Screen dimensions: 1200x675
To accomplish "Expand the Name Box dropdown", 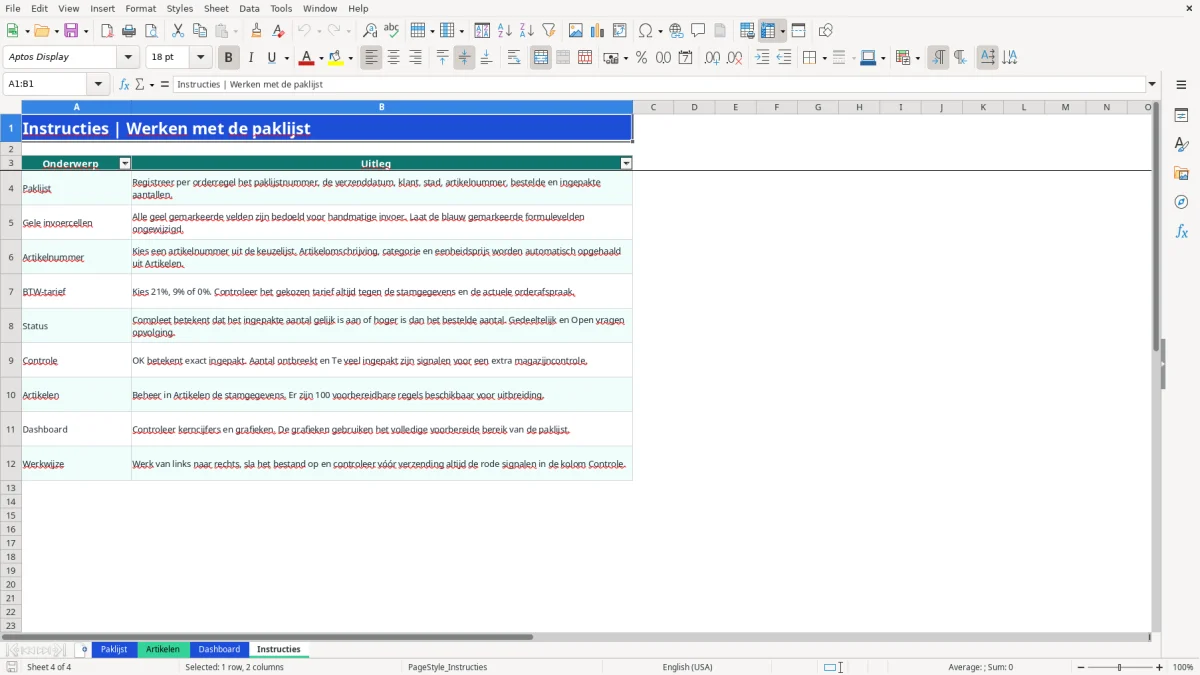I will click(98, 84).
